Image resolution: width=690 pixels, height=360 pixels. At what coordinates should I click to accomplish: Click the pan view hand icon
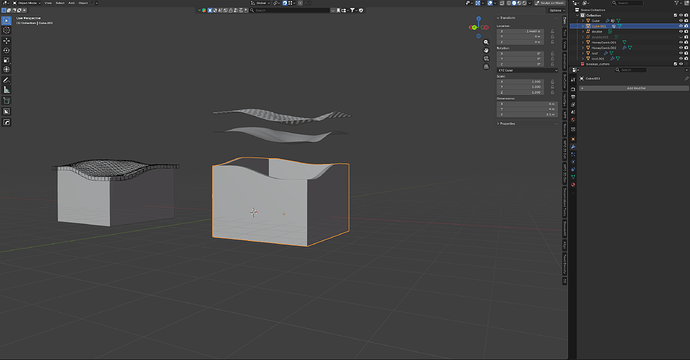486,50
